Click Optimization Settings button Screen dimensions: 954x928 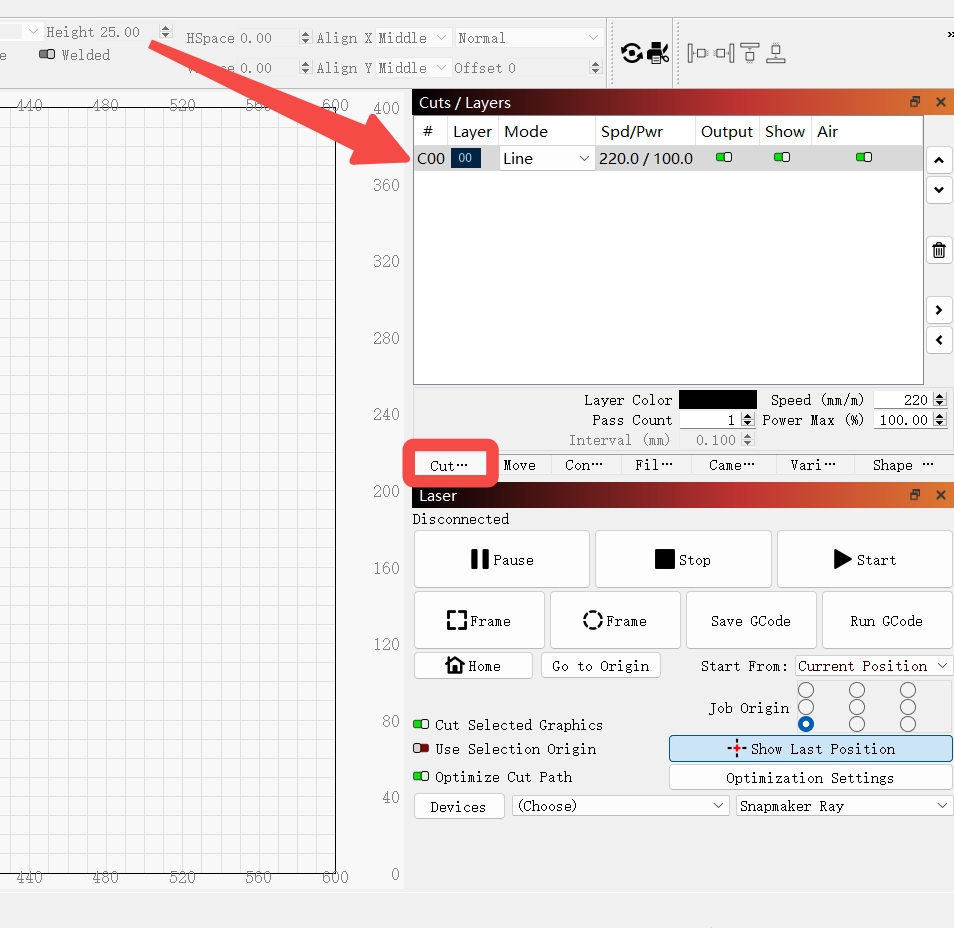[810, 778]
